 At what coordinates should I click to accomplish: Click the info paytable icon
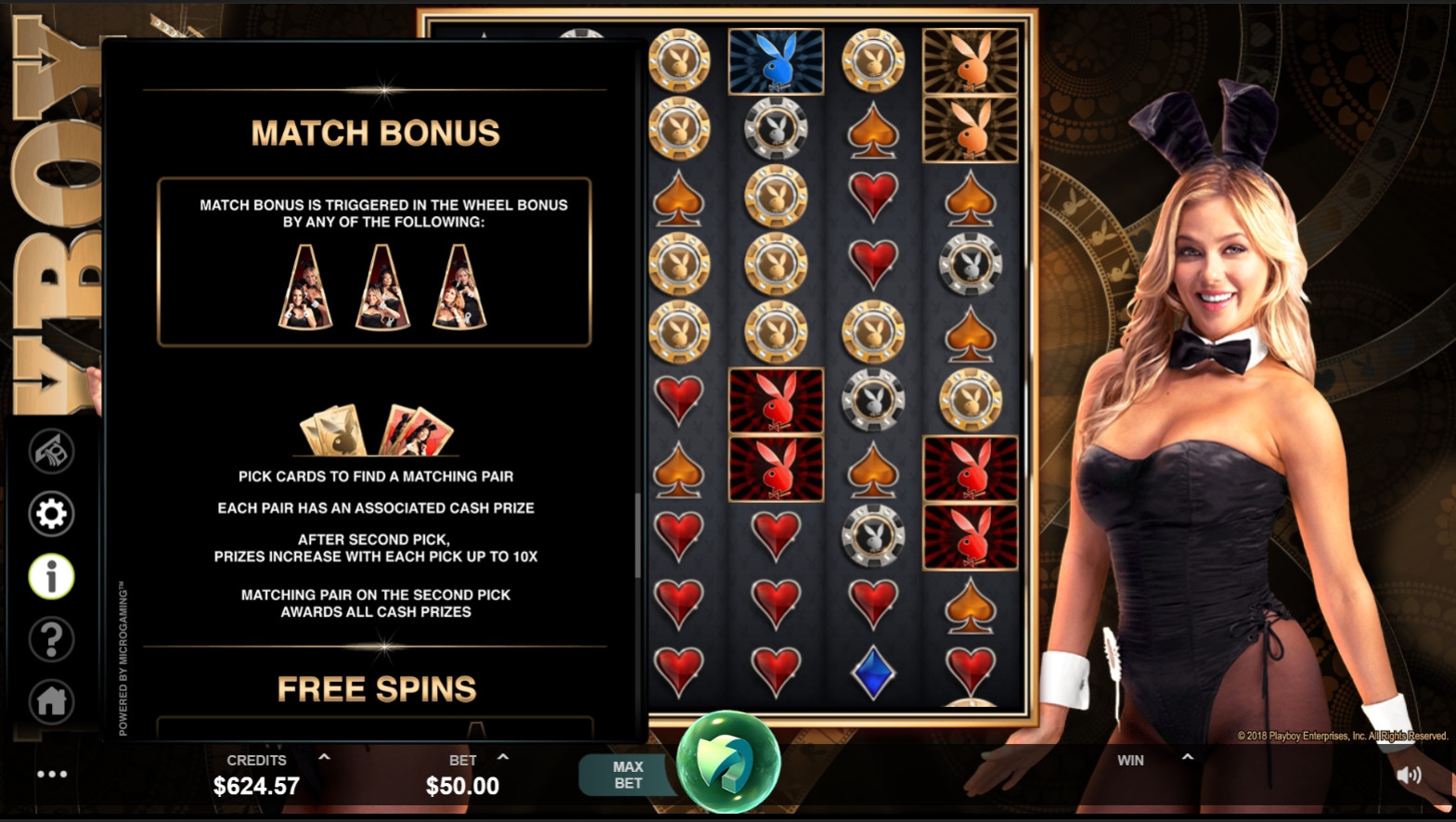pyautogui.click(x=51, y=576)
